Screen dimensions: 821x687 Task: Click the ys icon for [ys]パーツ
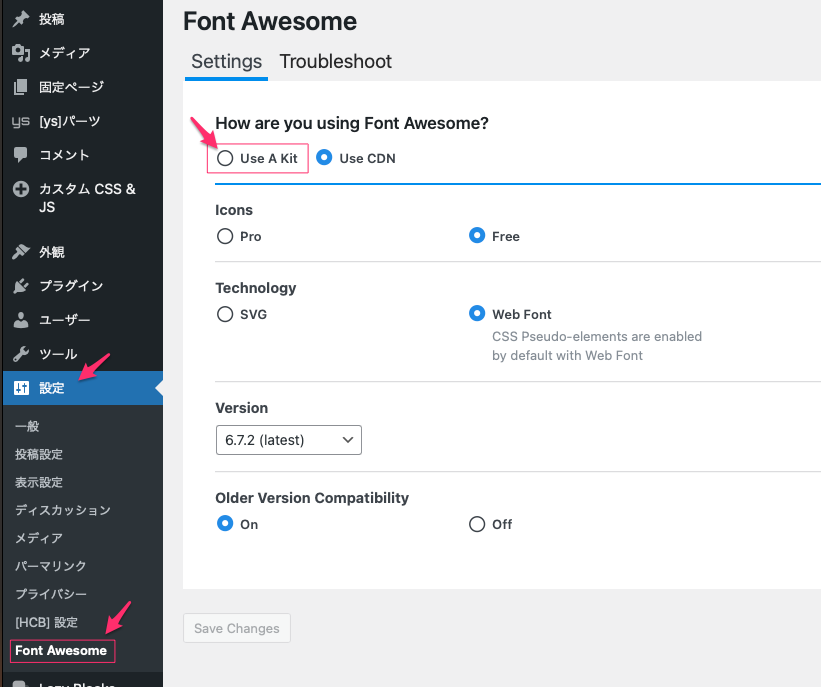[20, 121]
